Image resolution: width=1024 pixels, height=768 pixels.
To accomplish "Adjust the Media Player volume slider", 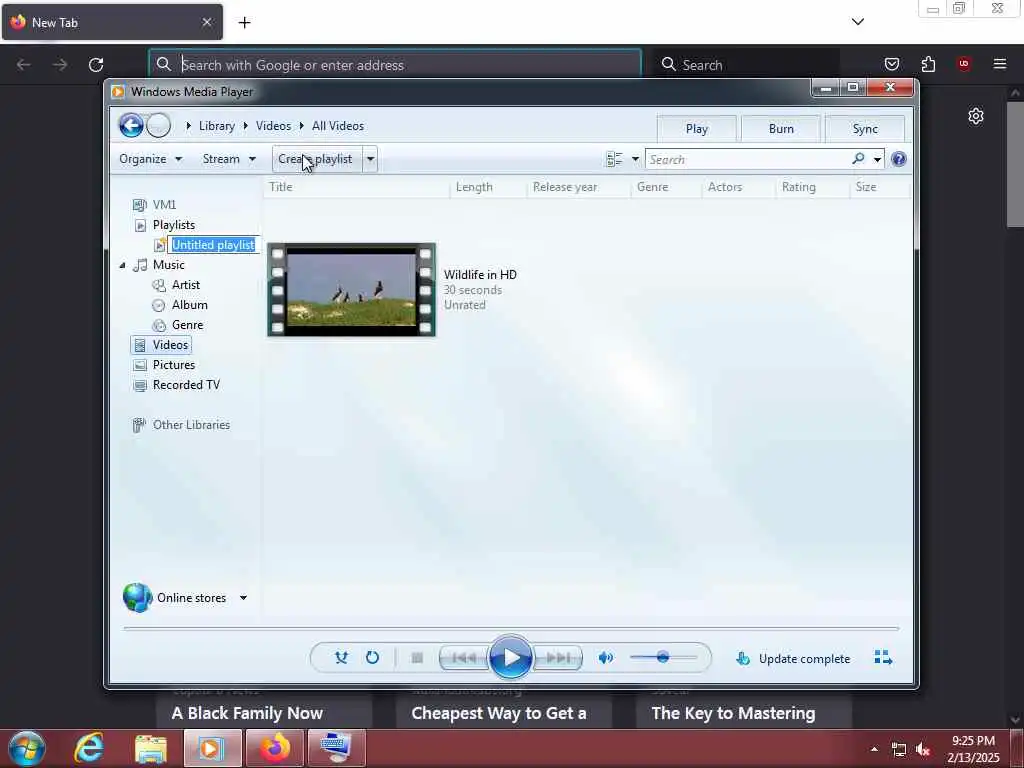I will pos(663,657).
